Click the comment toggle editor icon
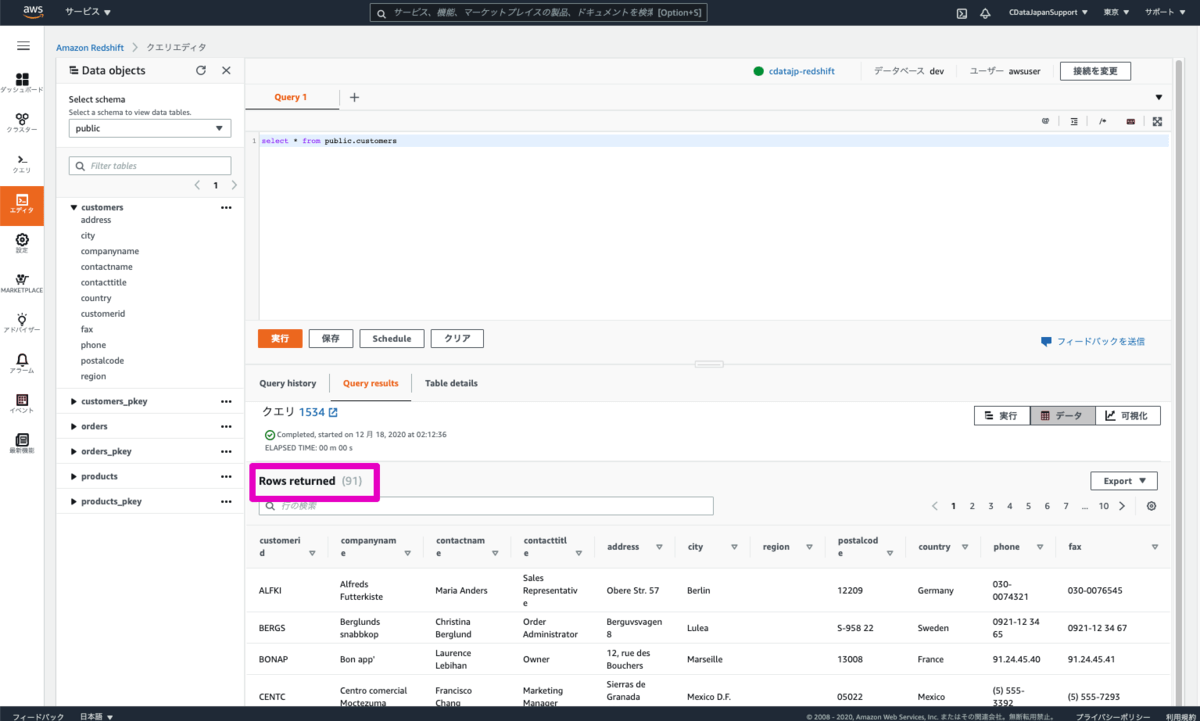Screen dimensions: 1200x721 coord(1102,121)
